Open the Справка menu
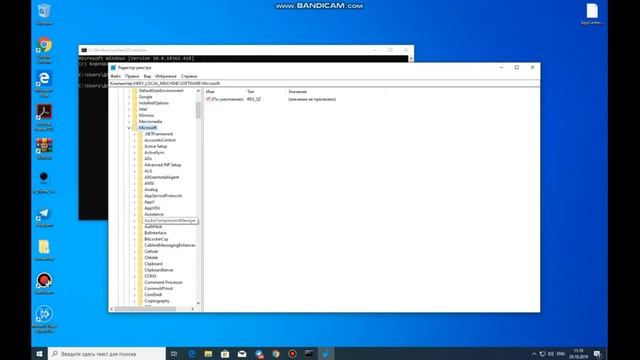This screenshot has width=640, height=360. coord(189,76)
